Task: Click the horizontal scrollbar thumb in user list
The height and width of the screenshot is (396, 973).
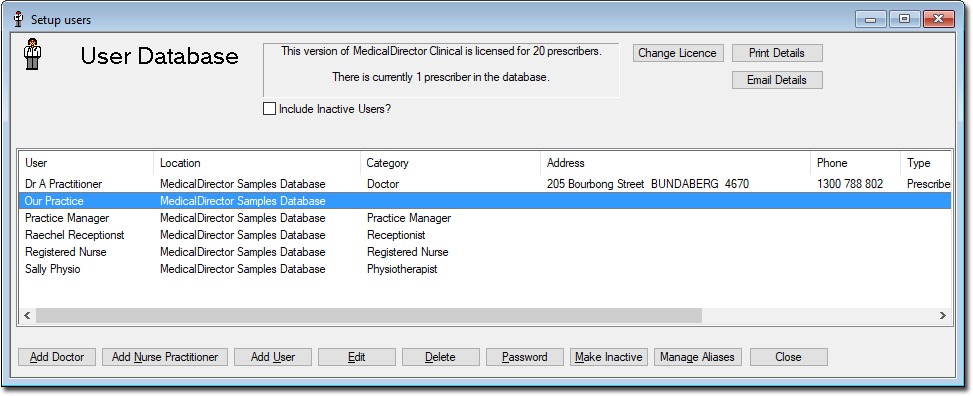Action: [369, 315]
